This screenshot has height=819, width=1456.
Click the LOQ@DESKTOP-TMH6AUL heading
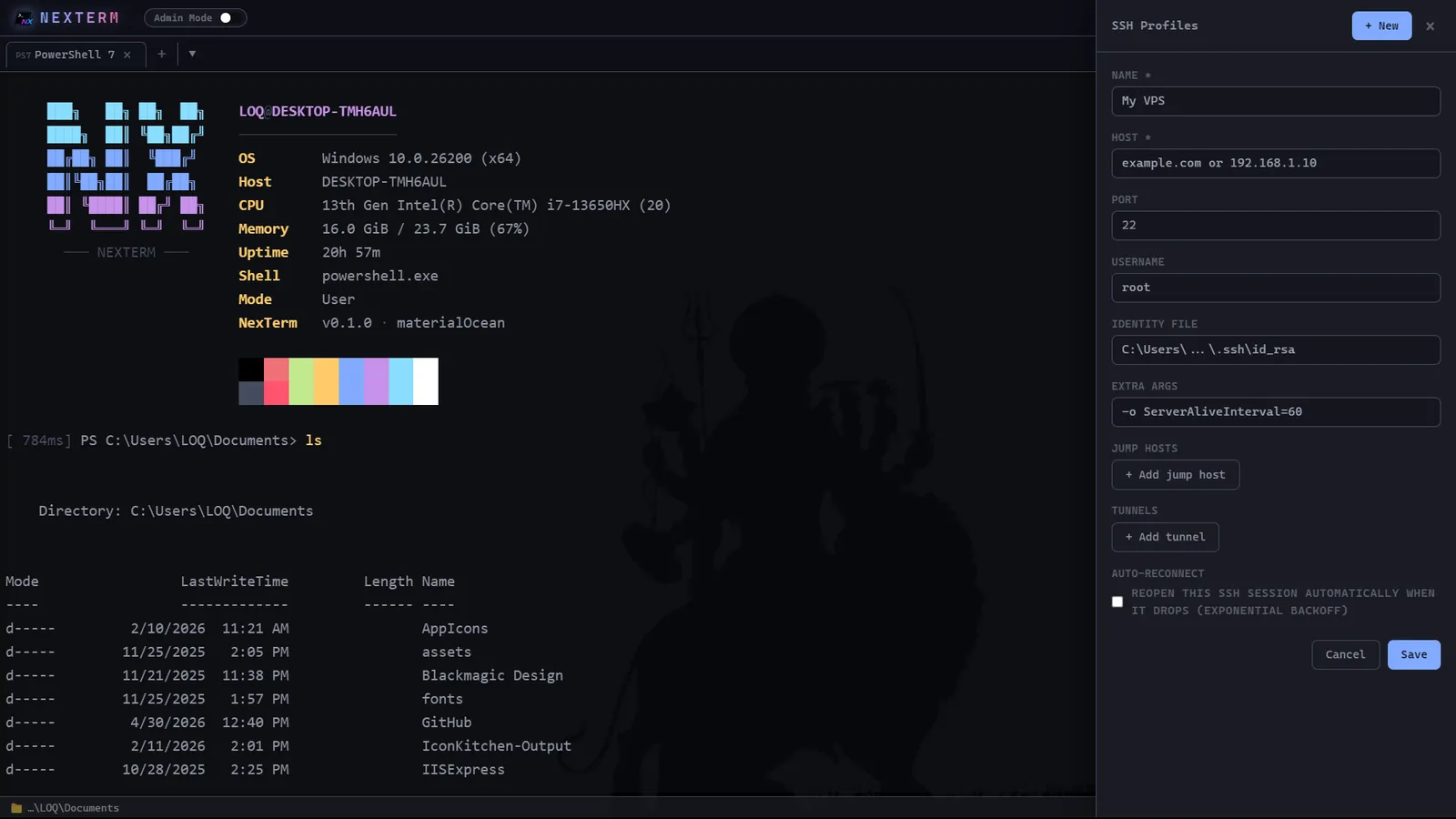tap(318, 112)
